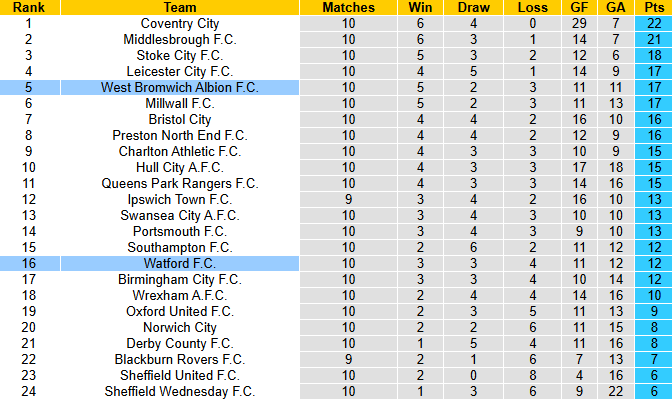Click the GF column header
The image size is (672, 401).
tap(577, 7)
